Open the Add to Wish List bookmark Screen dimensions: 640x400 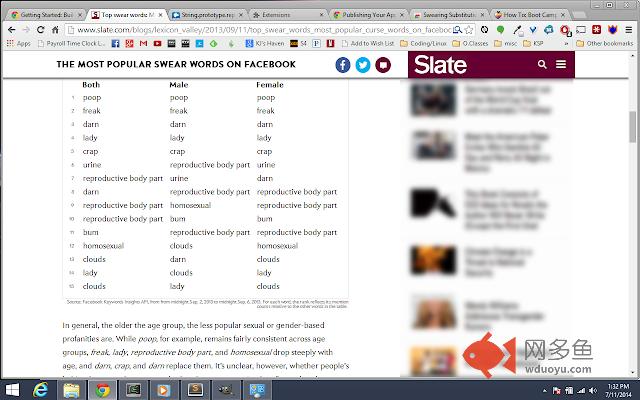[368, 43]
